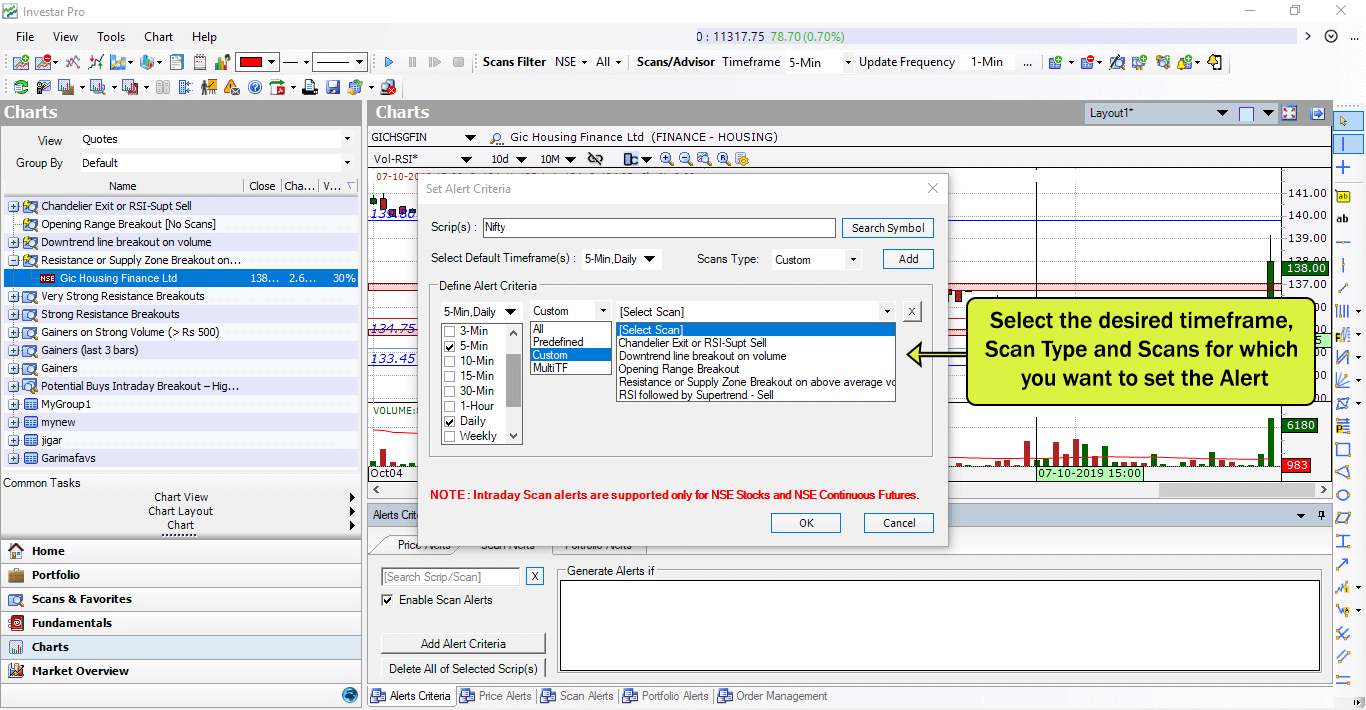
Task: Choose Opening Range Breakout from scan list
Action: pyautogui.click(x=679, y=369)
